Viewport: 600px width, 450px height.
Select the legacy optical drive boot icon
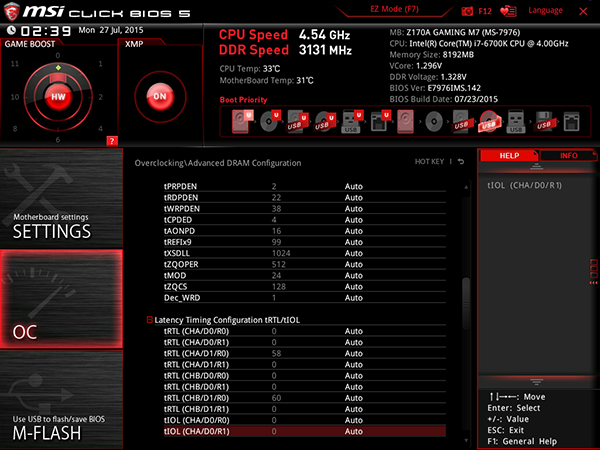click(x=434, y=122)
